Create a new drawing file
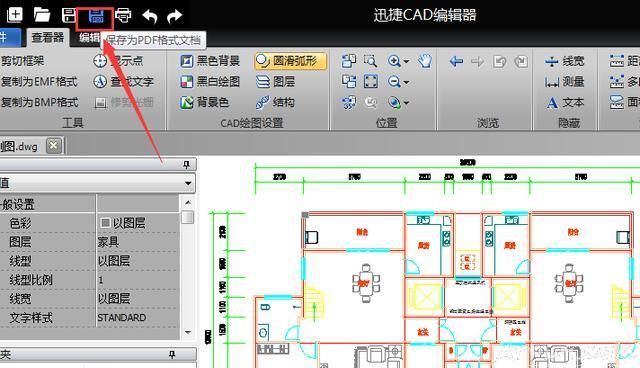This screenshot has width=640, height=368. coord(15,15)
